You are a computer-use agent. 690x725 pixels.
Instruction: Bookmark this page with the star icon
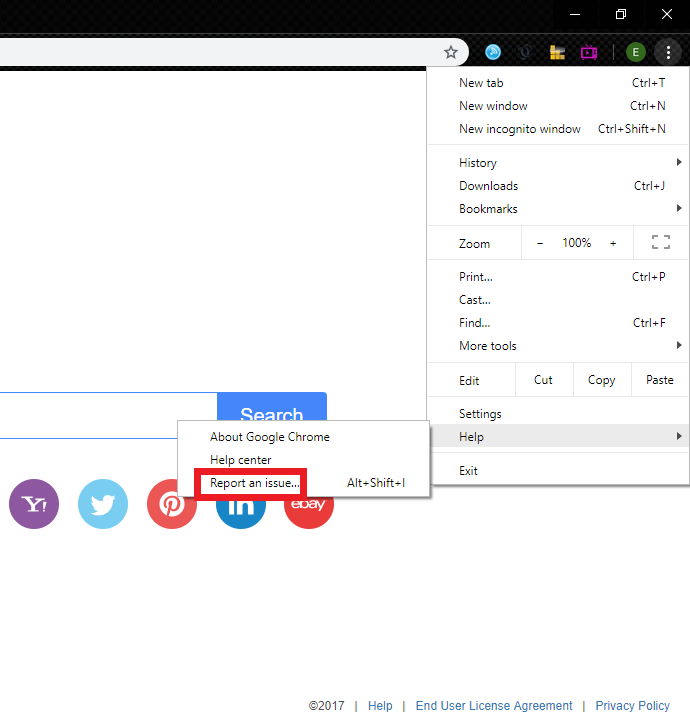pyautogui.click(x=450, y=52)
